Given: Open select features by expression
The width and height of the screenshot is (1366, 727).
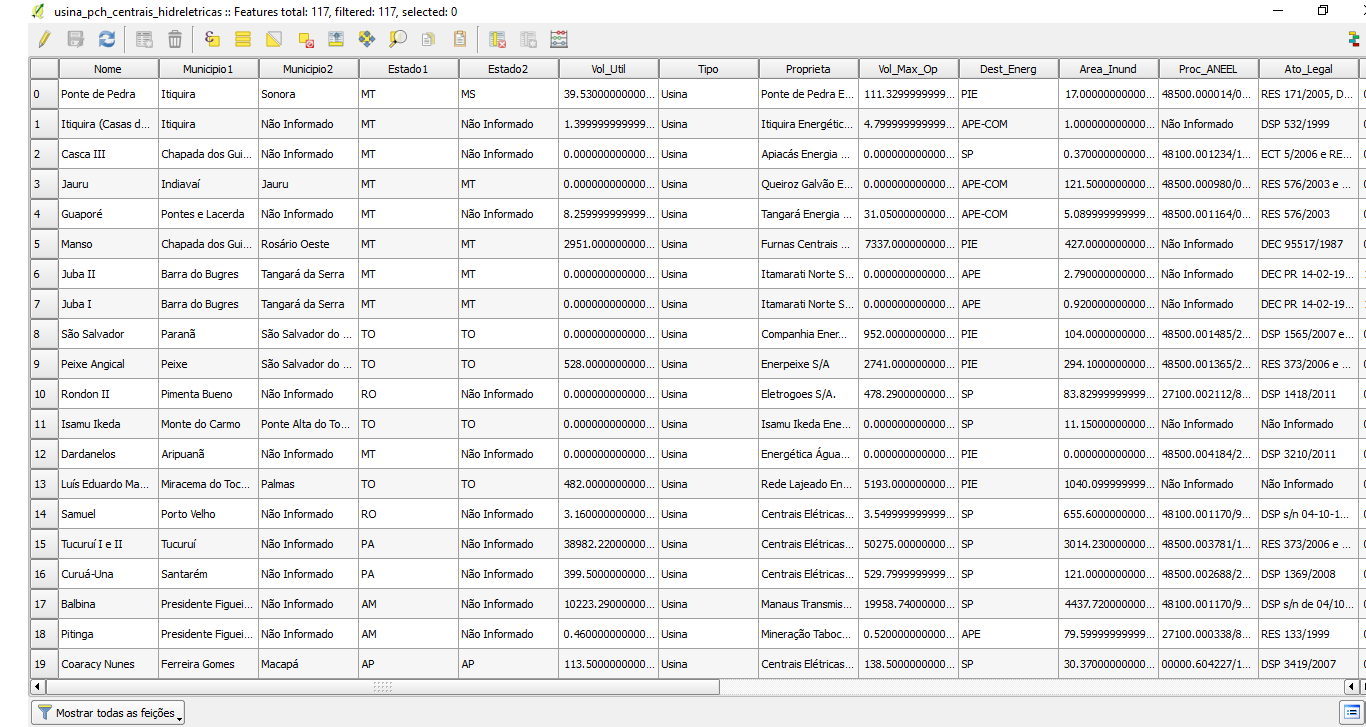Looking at the screenshot, I should click(x=211, y=39).
